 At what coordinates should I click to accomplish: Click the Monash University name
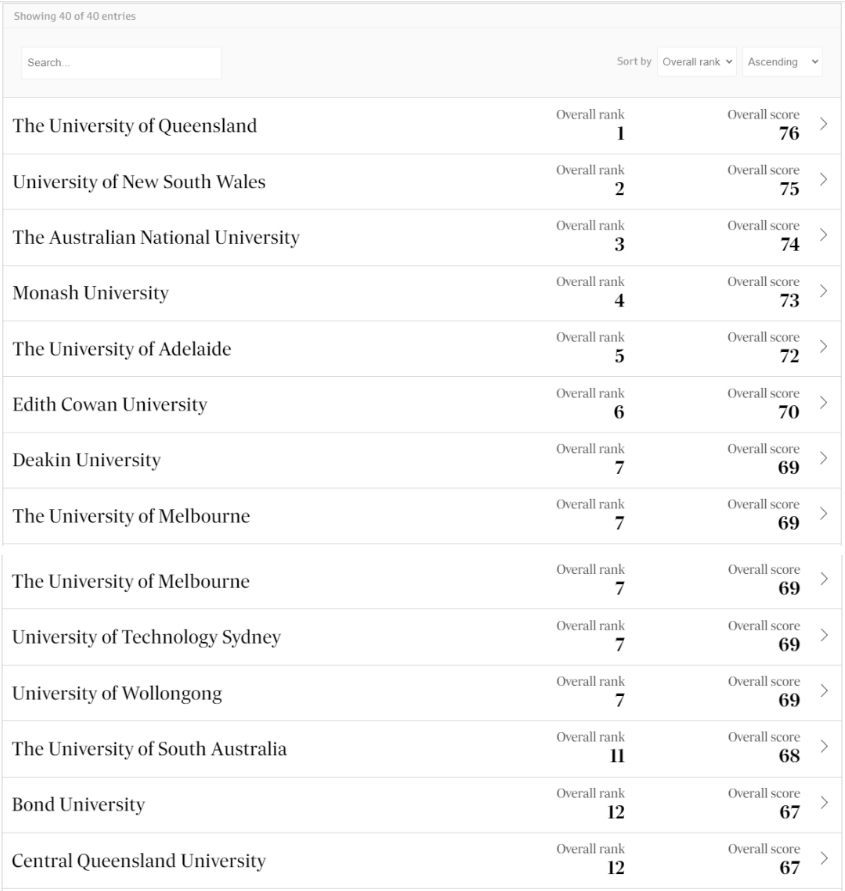[x=91, y=293]
